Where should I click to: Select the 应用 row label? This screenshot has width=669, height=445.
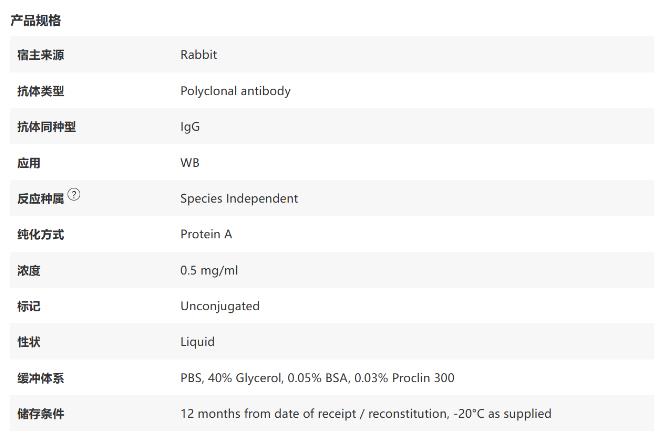coord(29,163)
